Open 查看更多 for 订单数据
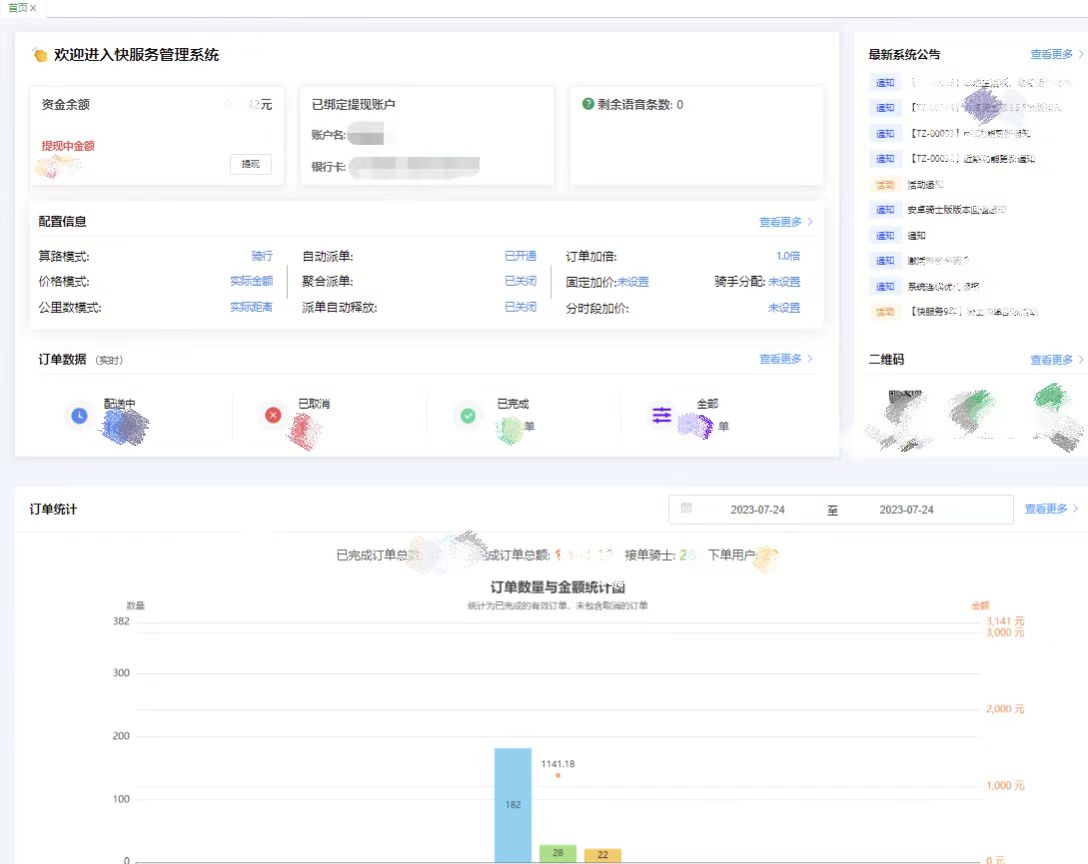 pos(782,358)
